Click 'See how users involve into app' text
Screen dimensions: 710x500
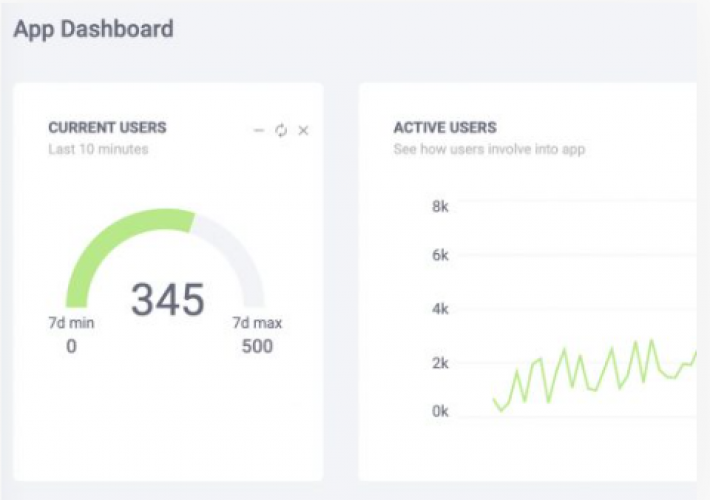pos(489,150)
